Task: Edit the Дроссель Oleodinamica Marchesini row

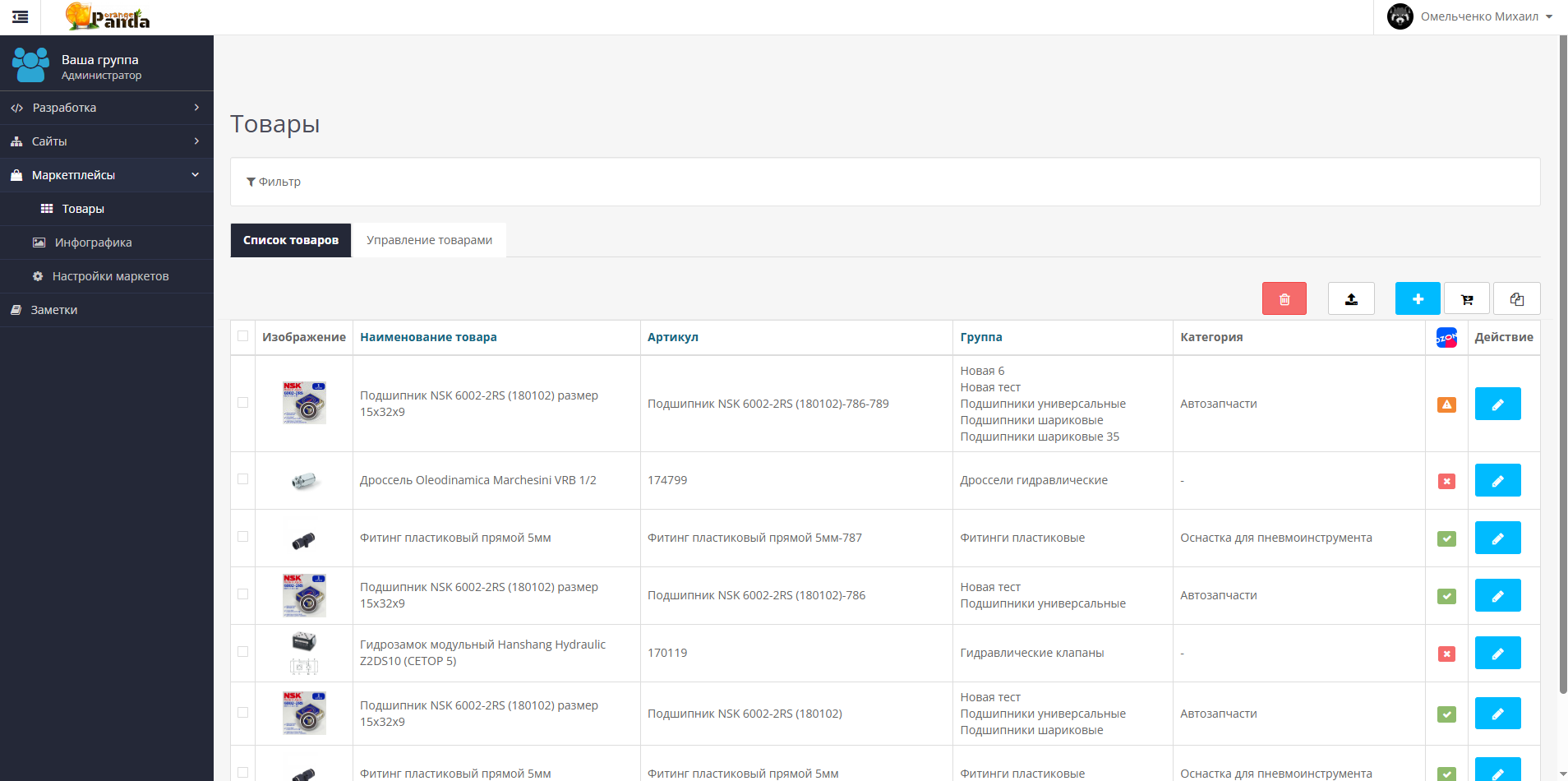Action: (x=1497, y=480)
